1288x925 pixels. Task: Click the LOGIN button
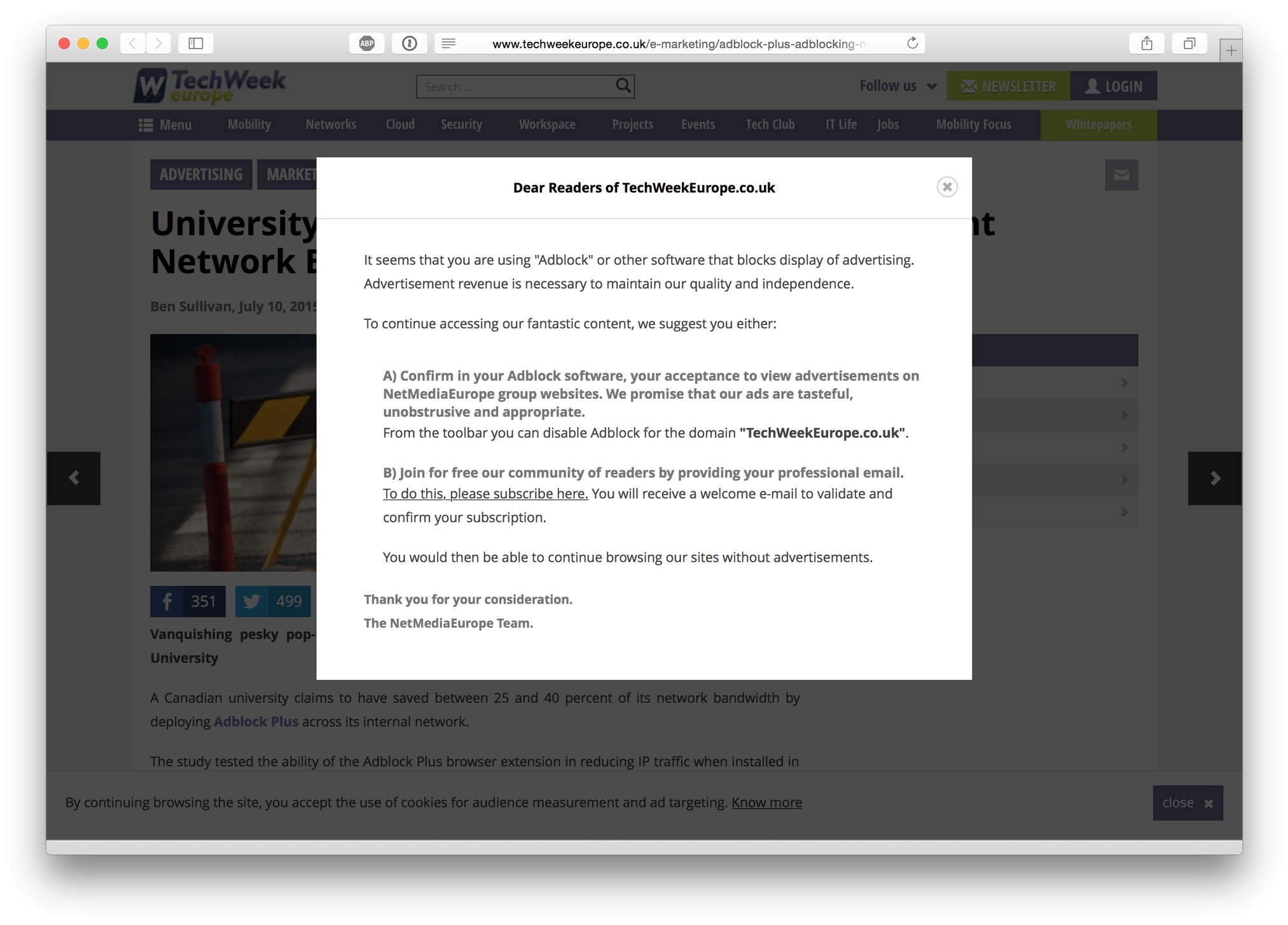[1113, 86]
